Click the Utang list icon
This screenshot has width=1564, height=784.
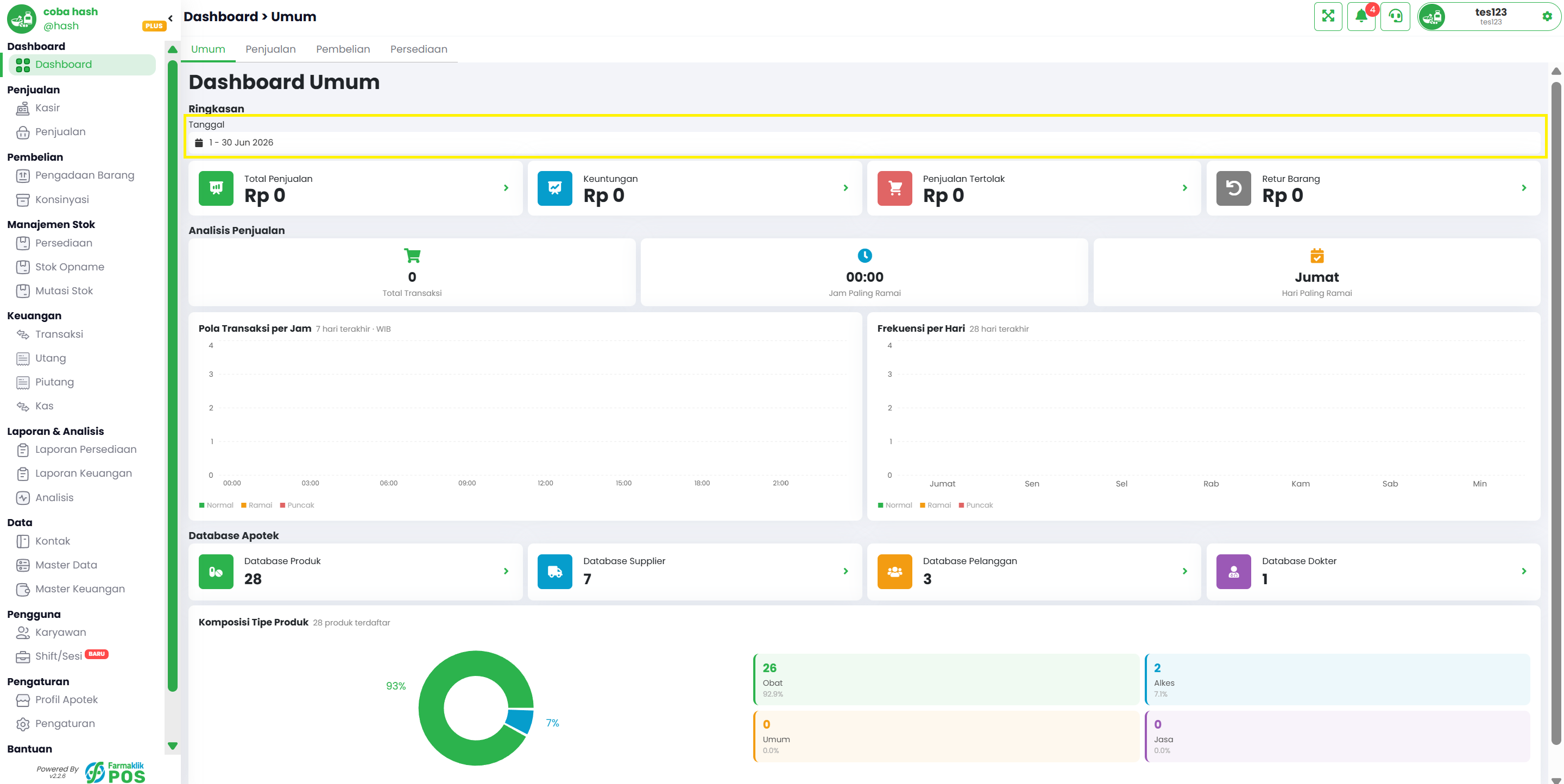(22, 358)
